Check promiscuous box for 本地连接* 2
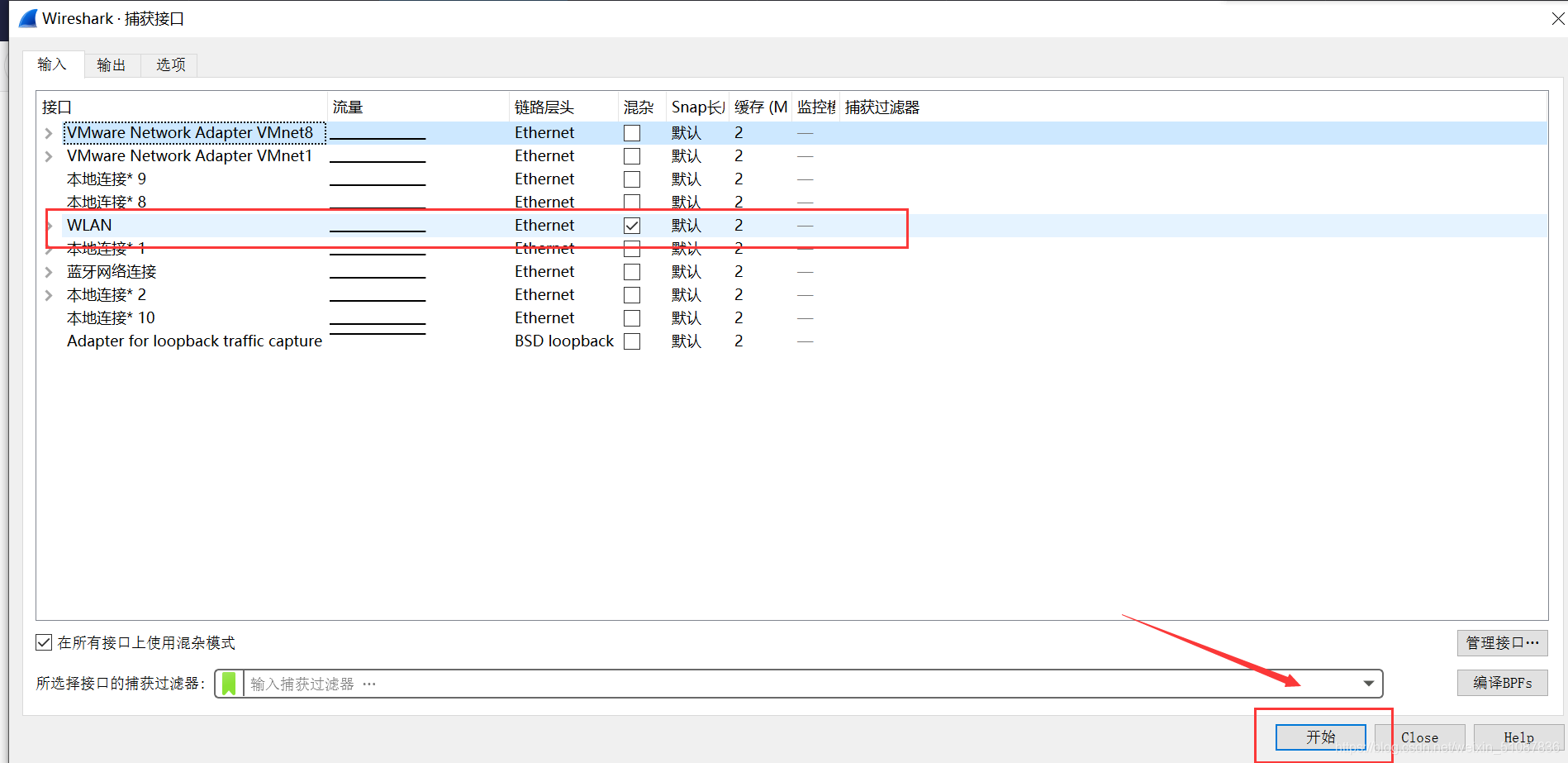1568x763 pixels. 632,295
